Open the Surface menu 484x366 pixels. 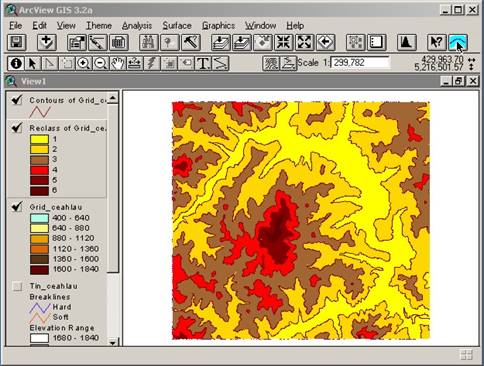pyautogui.click(x=177, y=26)
